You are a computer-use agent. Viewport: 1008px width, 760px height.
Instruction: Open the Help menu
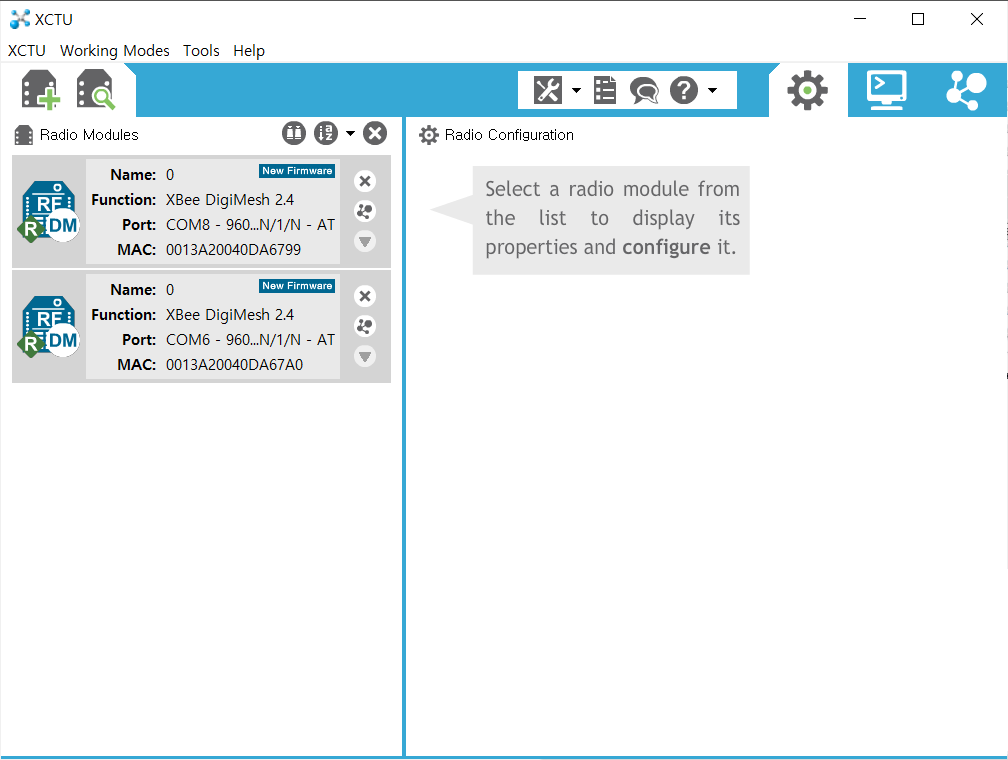249,51
